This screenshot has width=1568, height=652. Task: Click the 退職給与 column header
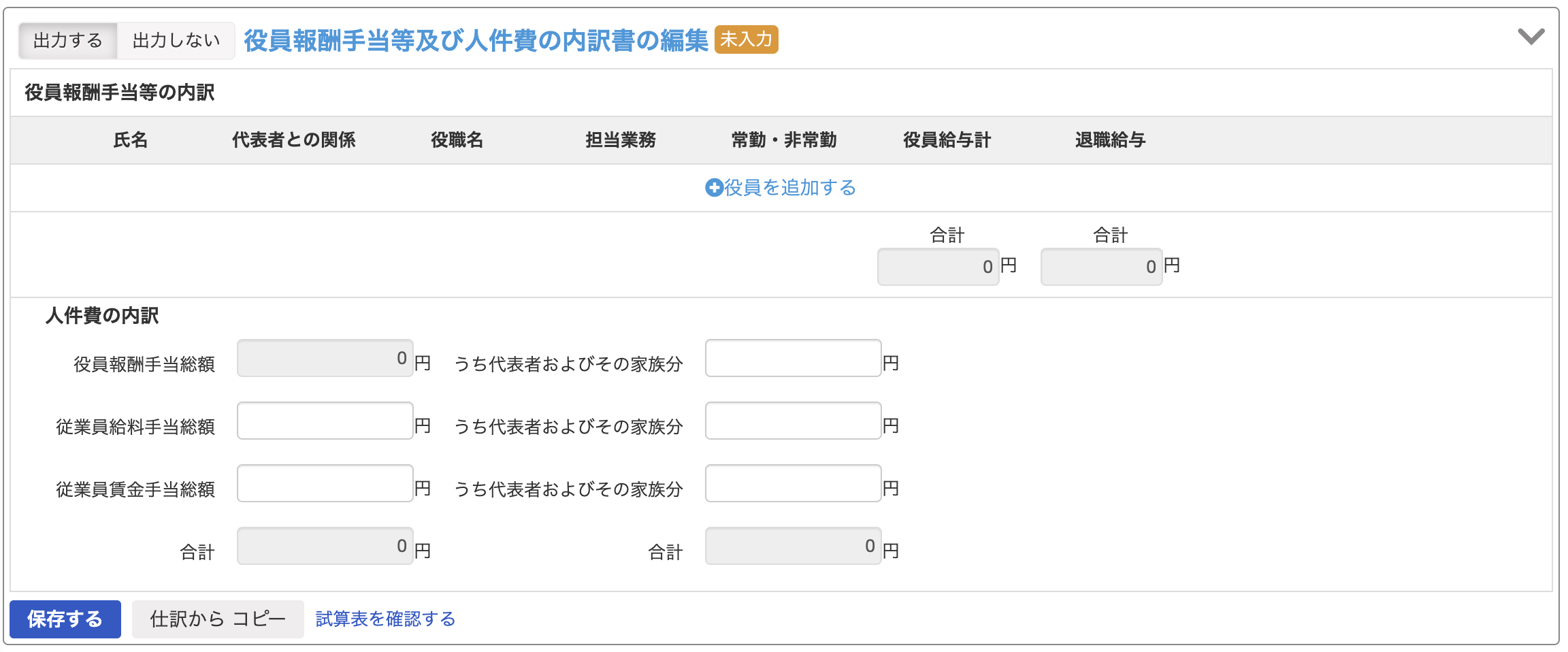tap(1111, 140)
